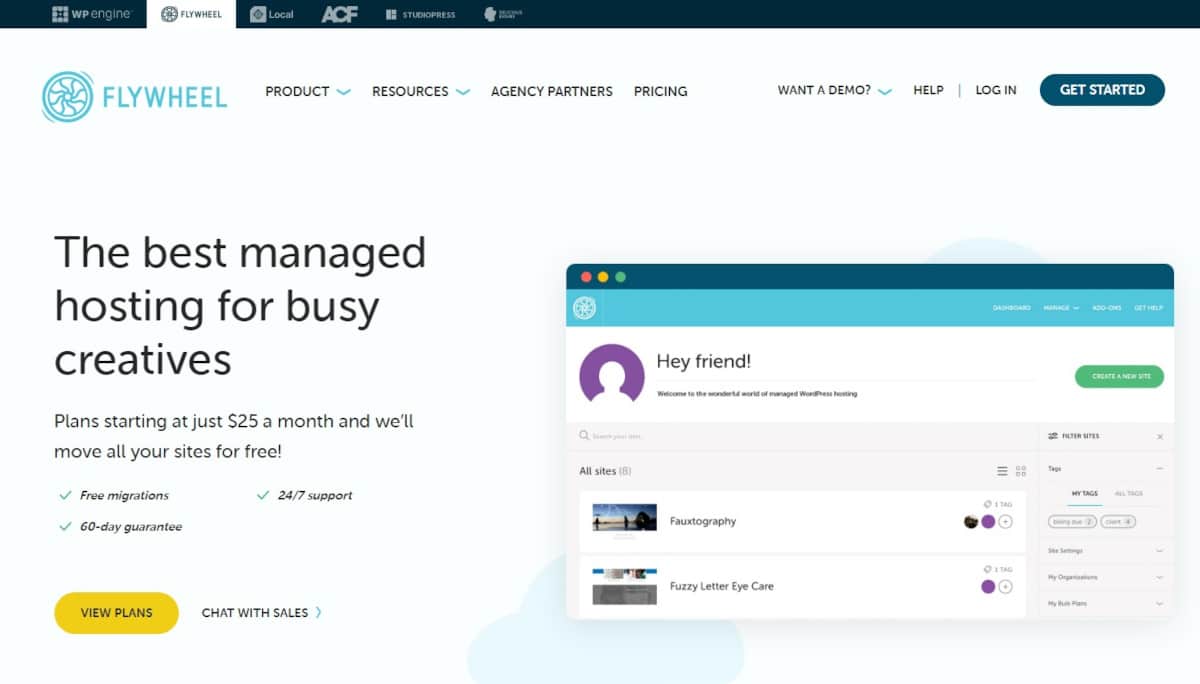The height and width of the screenshot is (684, 1200).
Task: Open the ACF brand link
Action: click(x=339, y=14)
